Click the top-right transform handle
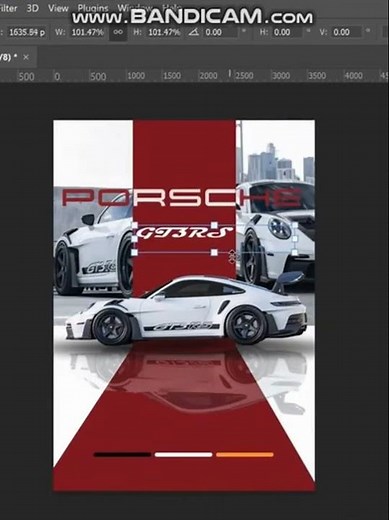Image resolution: width=389 pixels, height=520 pixels. pyautogui.click(x=295, y=225)
